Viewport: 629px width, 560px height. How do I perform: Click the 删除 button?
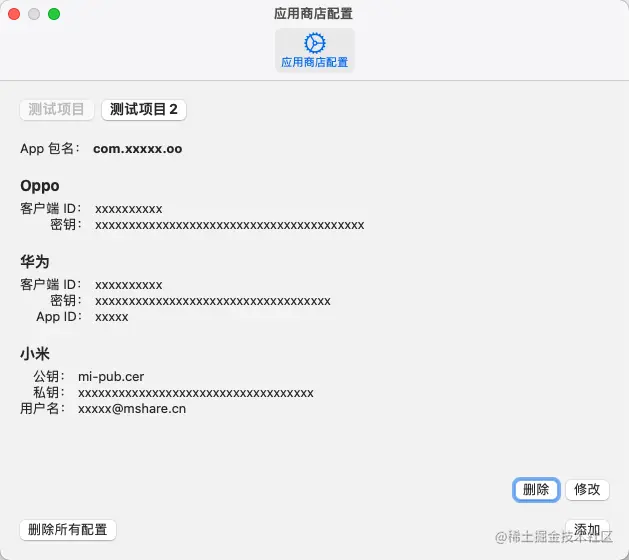click(536, 489)
